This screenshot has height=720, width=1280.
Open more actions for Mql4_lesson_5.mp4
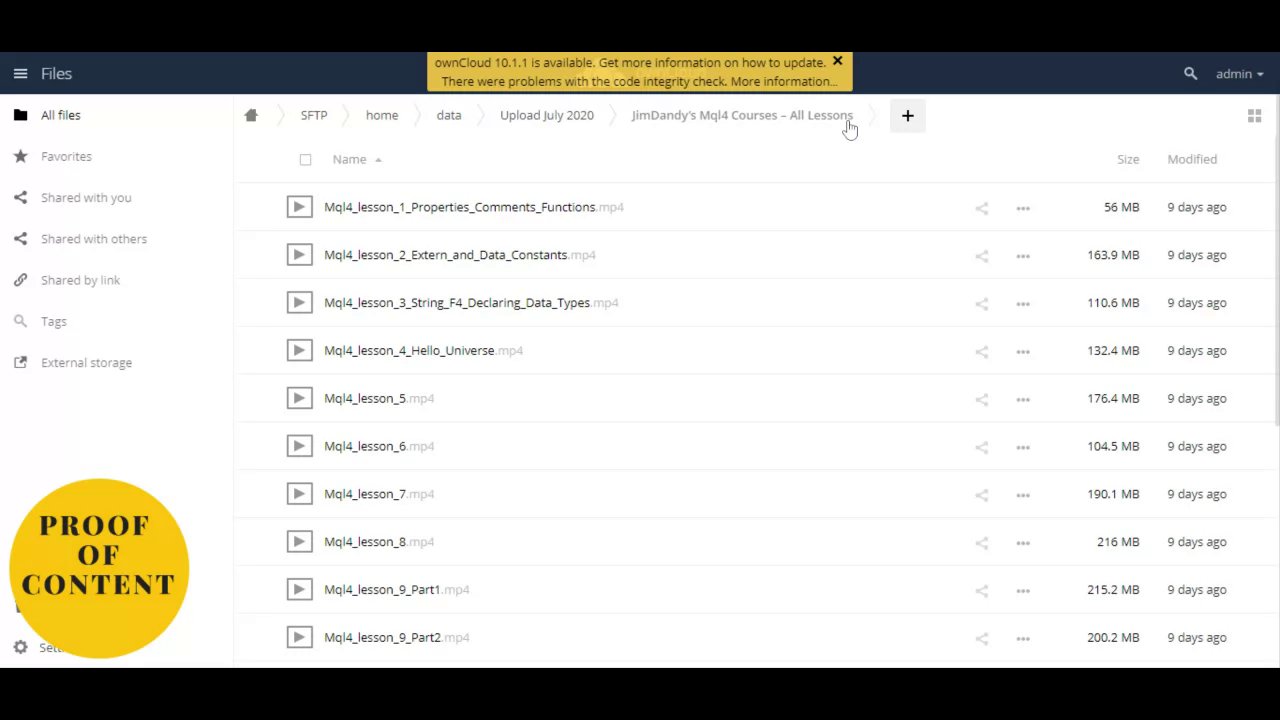click(1023, 399)
